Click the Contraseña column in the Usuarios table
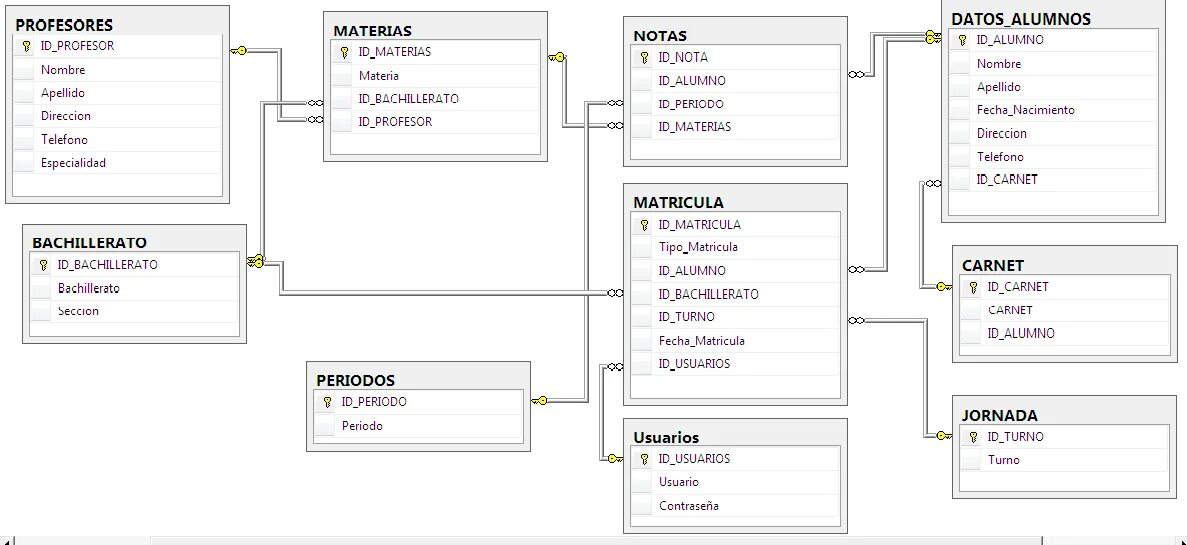The height and width of the screenshot is (545, 1187). click(735, 506)
